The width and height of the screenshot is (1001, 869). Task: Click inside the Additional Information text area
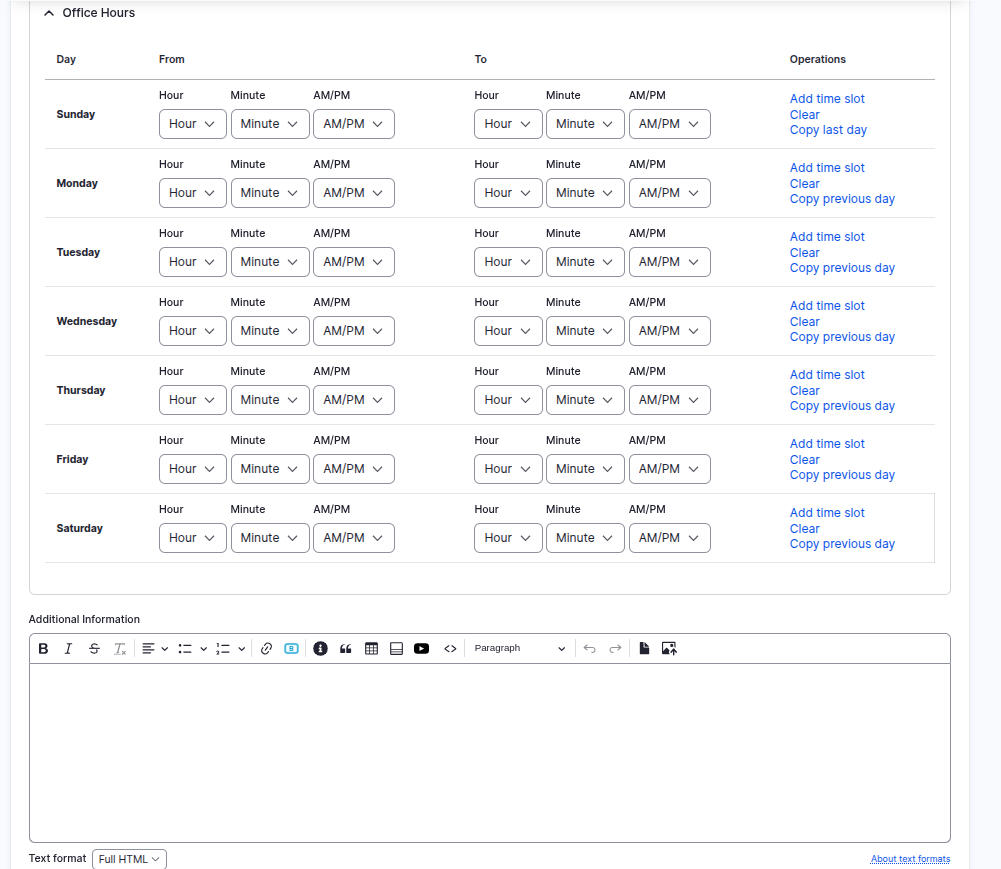[x=489, y=752]
